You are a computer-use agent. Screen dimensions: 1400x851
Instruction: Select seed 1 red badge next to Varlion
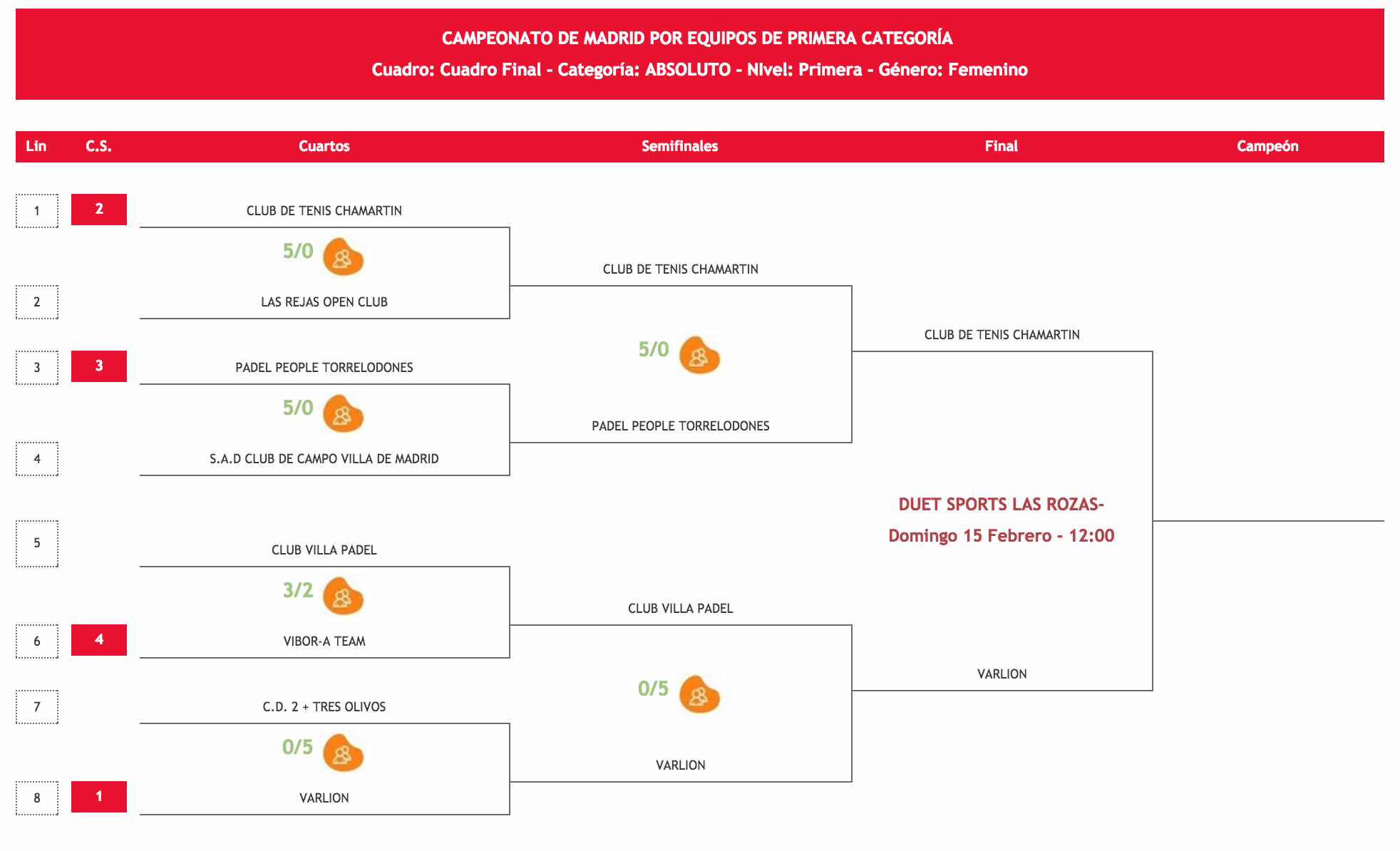pos(99,796)
